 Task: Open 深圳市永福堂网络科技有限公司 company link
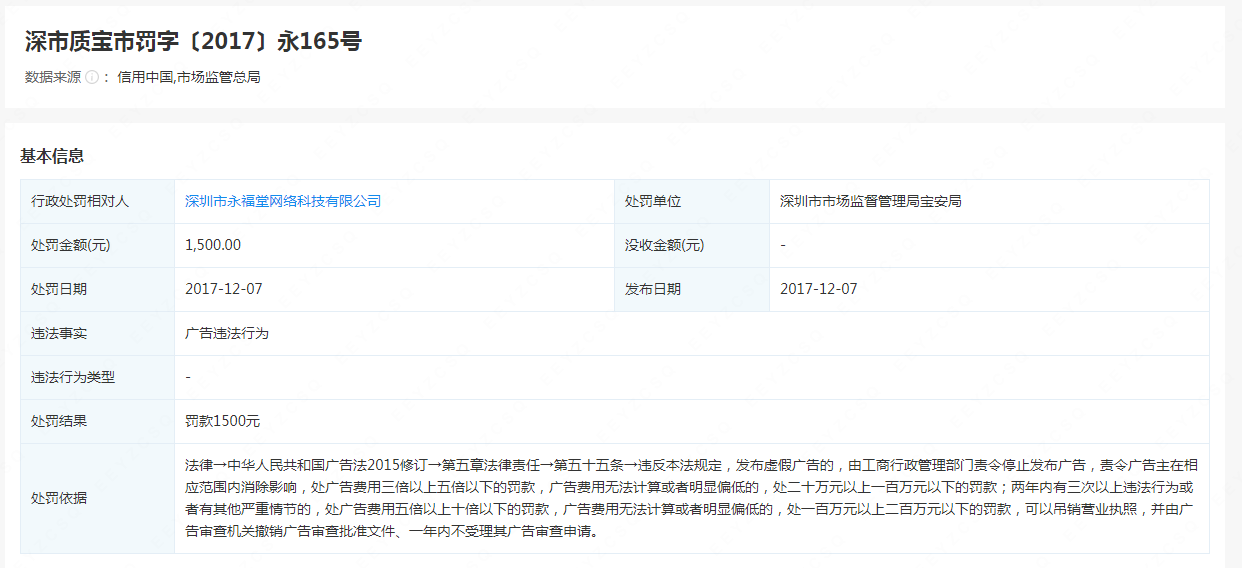click(x=283, y=201)
